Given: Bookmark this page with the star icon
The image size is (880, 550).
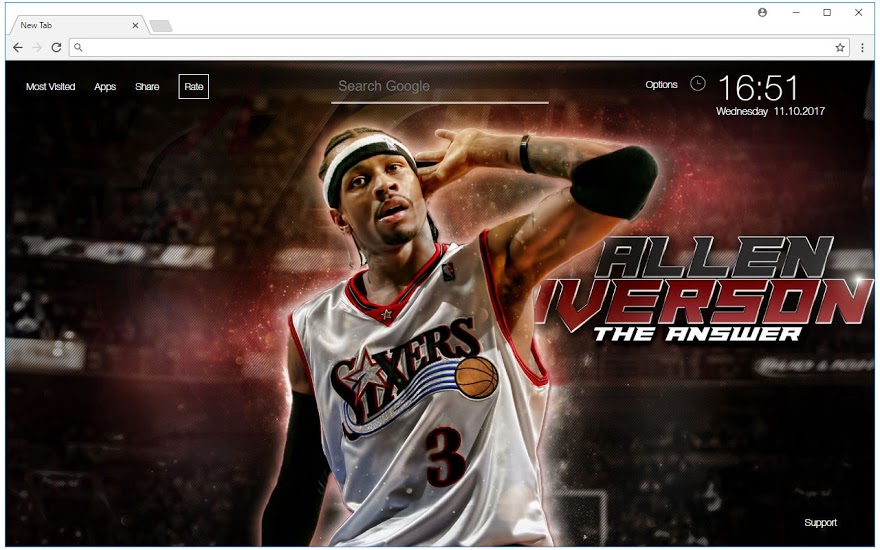Looking at the screenshot, I should click(x=840, y=47).
